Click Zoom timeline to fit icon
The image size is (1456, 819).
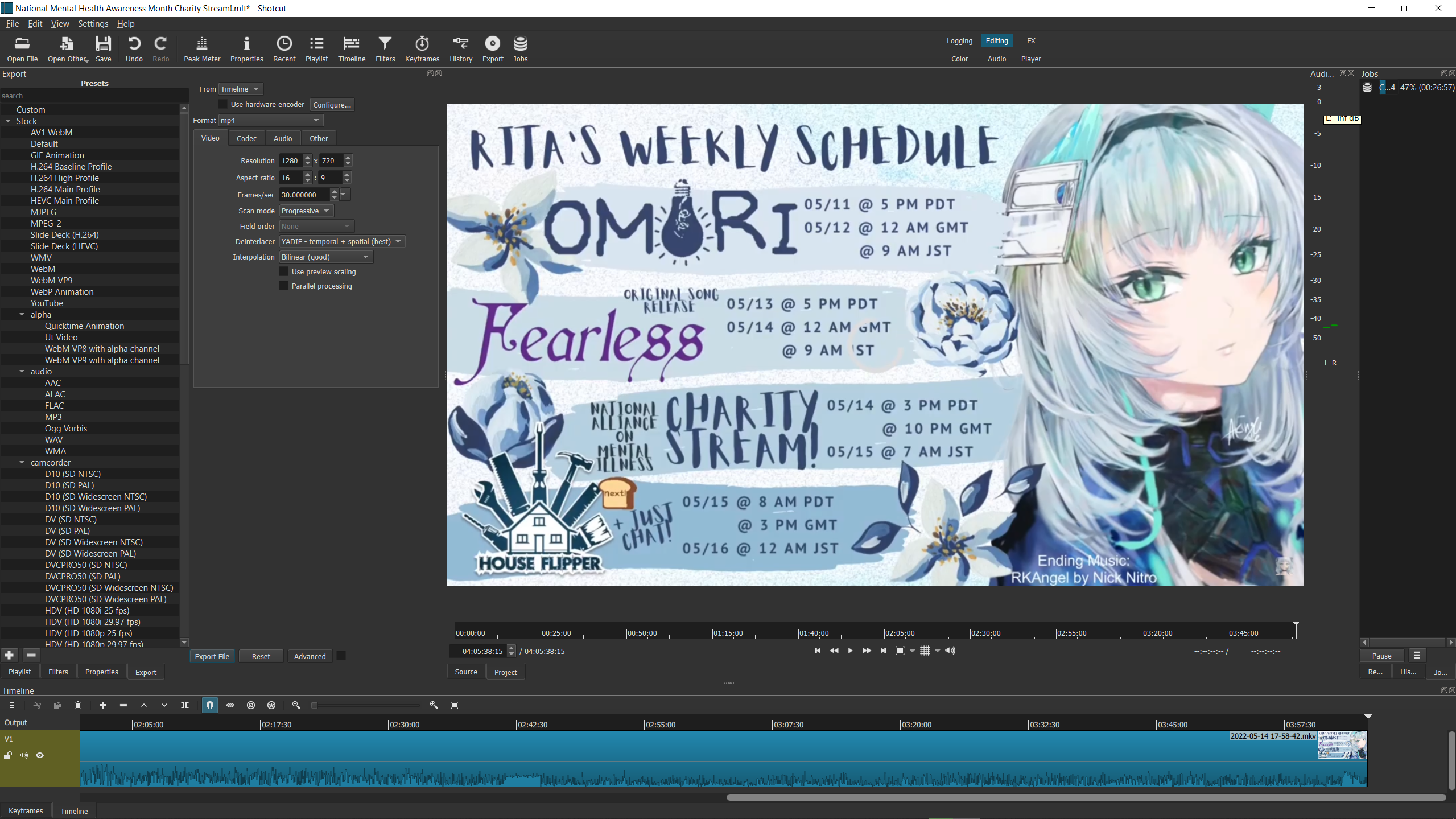coord(455,705)
